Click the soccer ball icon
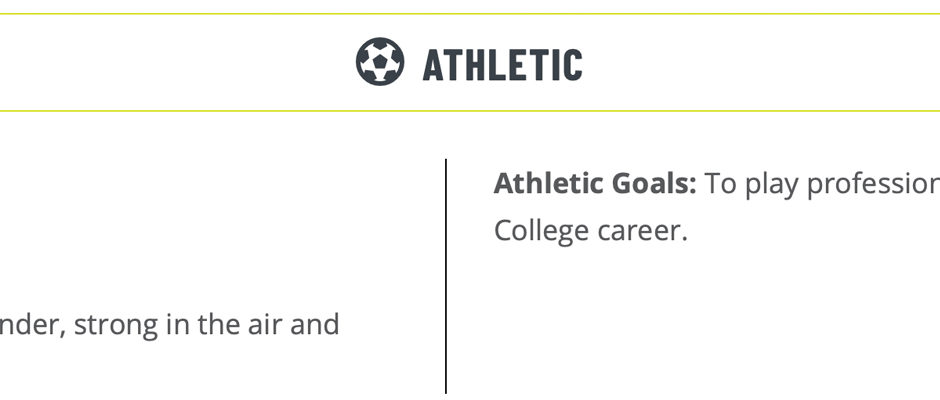This screenshot has width=940, height=400. (x=379, y=62)
